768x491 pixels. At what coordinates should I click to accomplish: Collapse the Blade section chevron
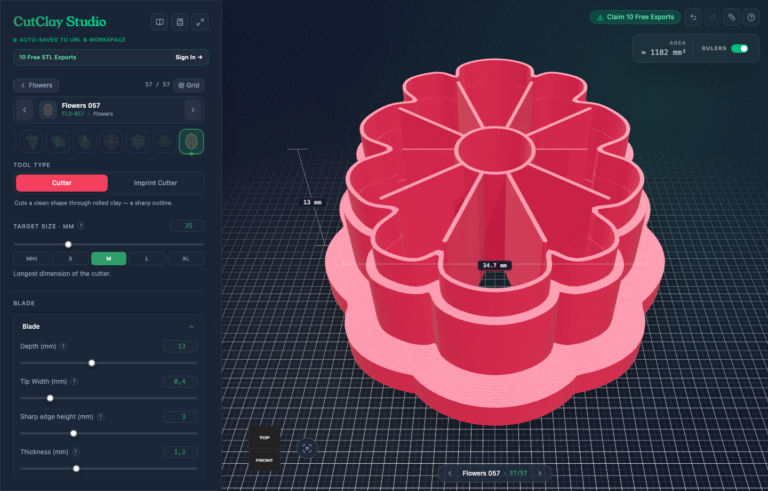(192, 327)
